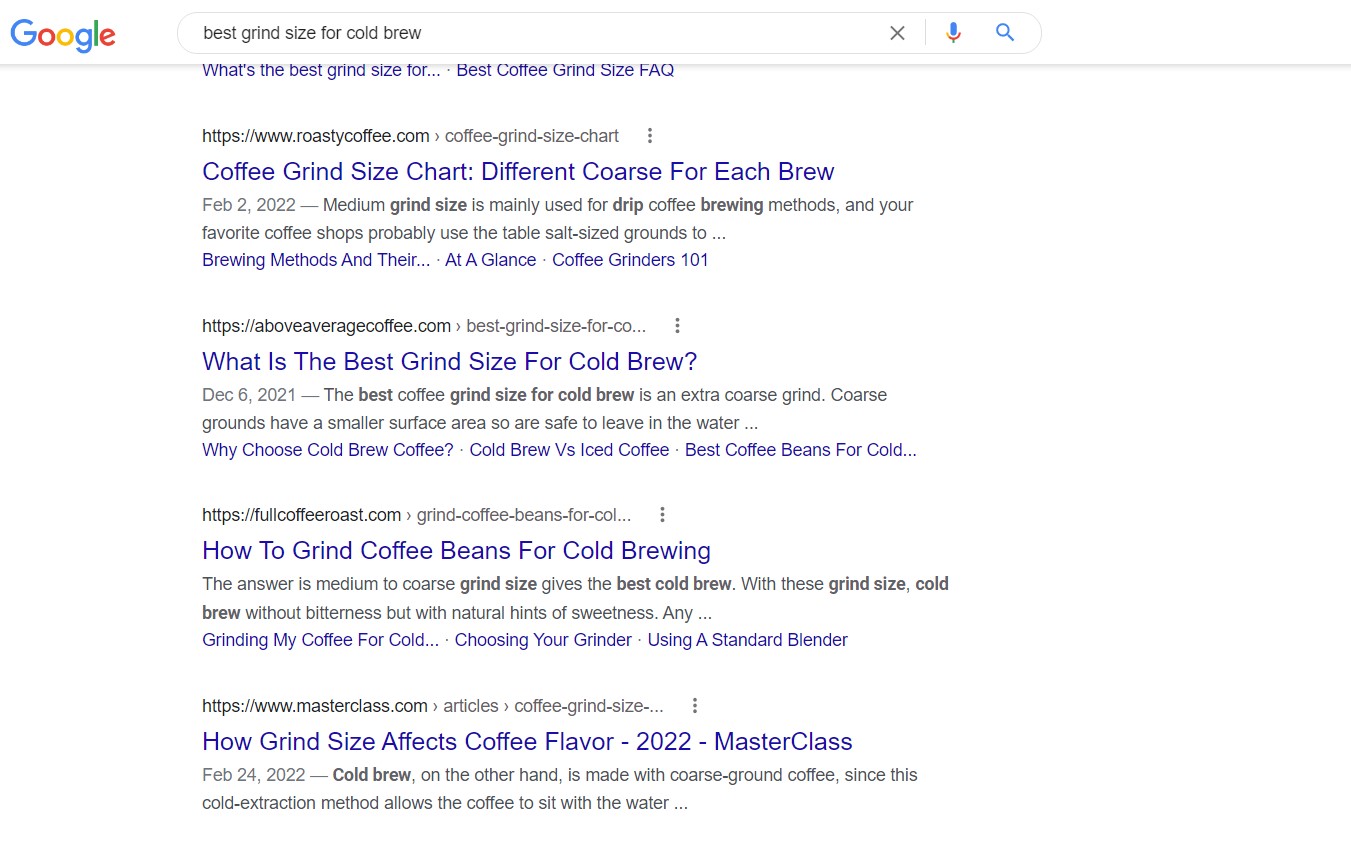Follow "Grinding My Coffee For Cold..." sitelink
This screenshot has width=1351, height=850.
(320, 640)
